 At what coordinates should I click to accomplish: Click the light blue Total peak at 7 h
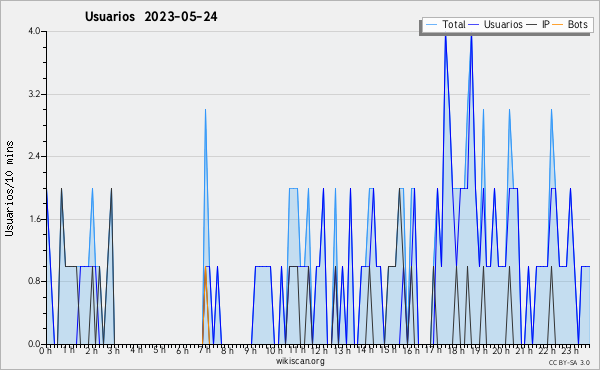[x=205, y=111]
